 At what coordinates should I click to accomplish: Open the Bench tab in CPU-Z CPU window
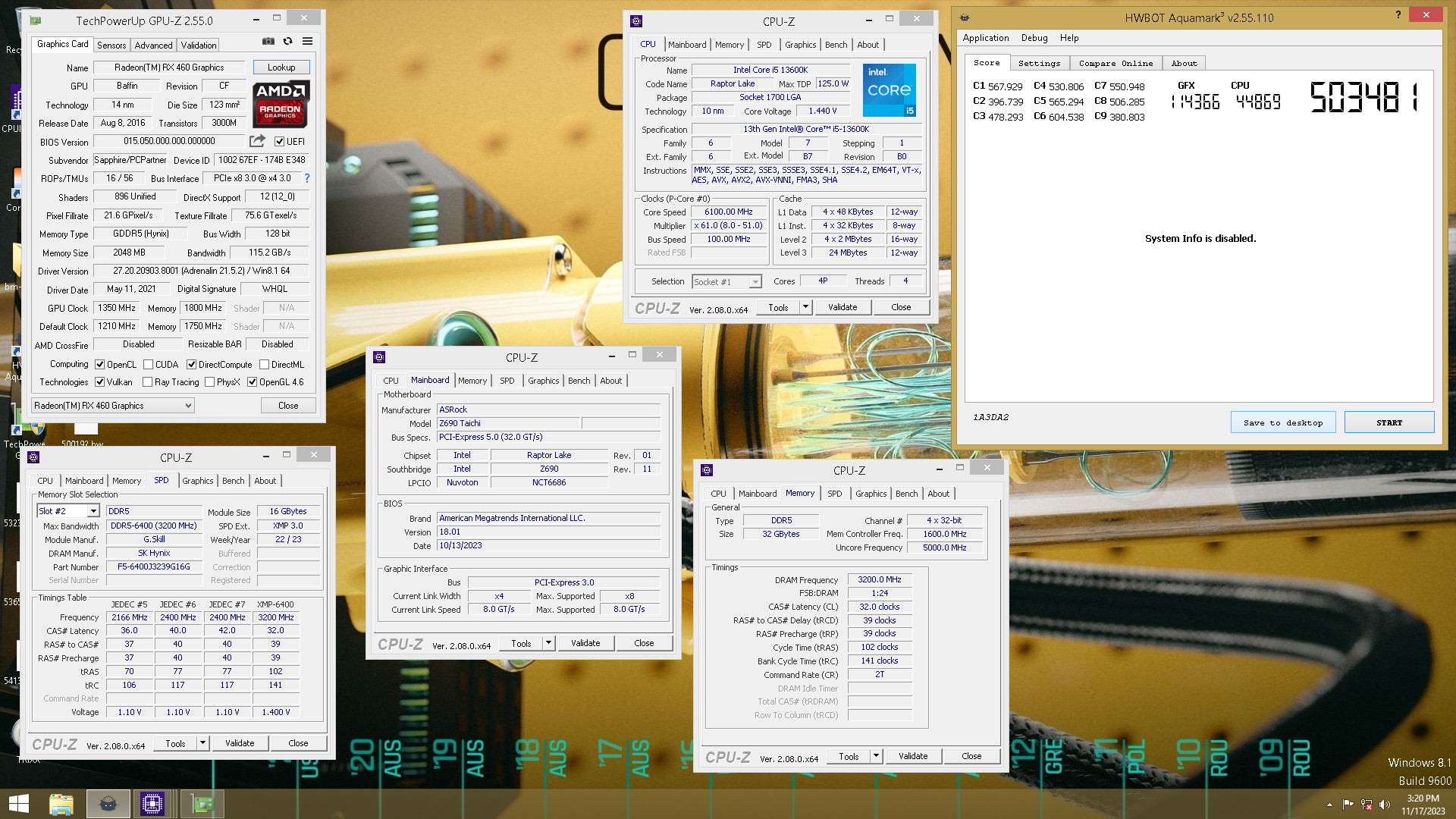pos(836,45)
